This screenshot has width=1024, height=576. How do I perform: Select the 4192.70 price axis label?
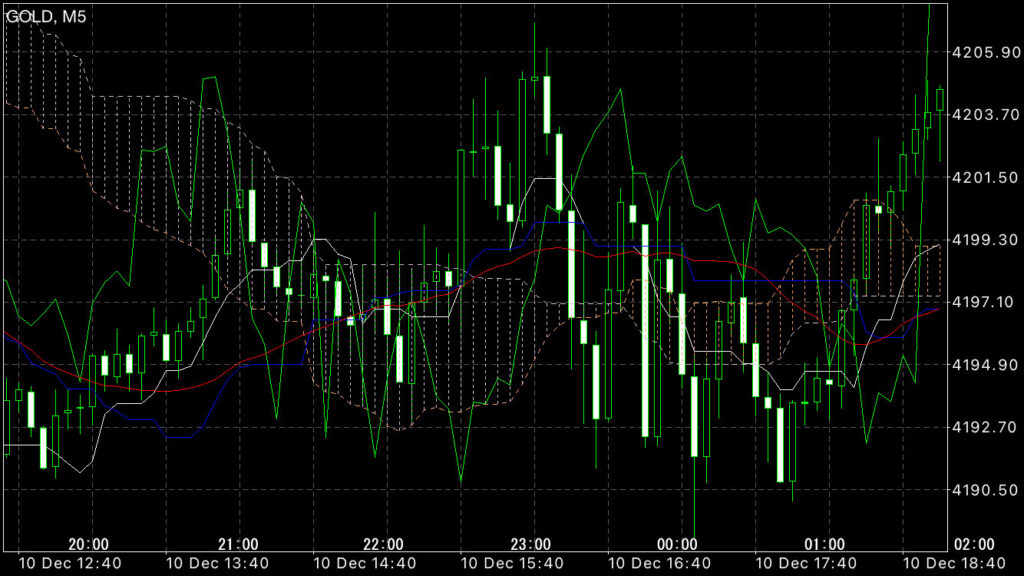984,428
